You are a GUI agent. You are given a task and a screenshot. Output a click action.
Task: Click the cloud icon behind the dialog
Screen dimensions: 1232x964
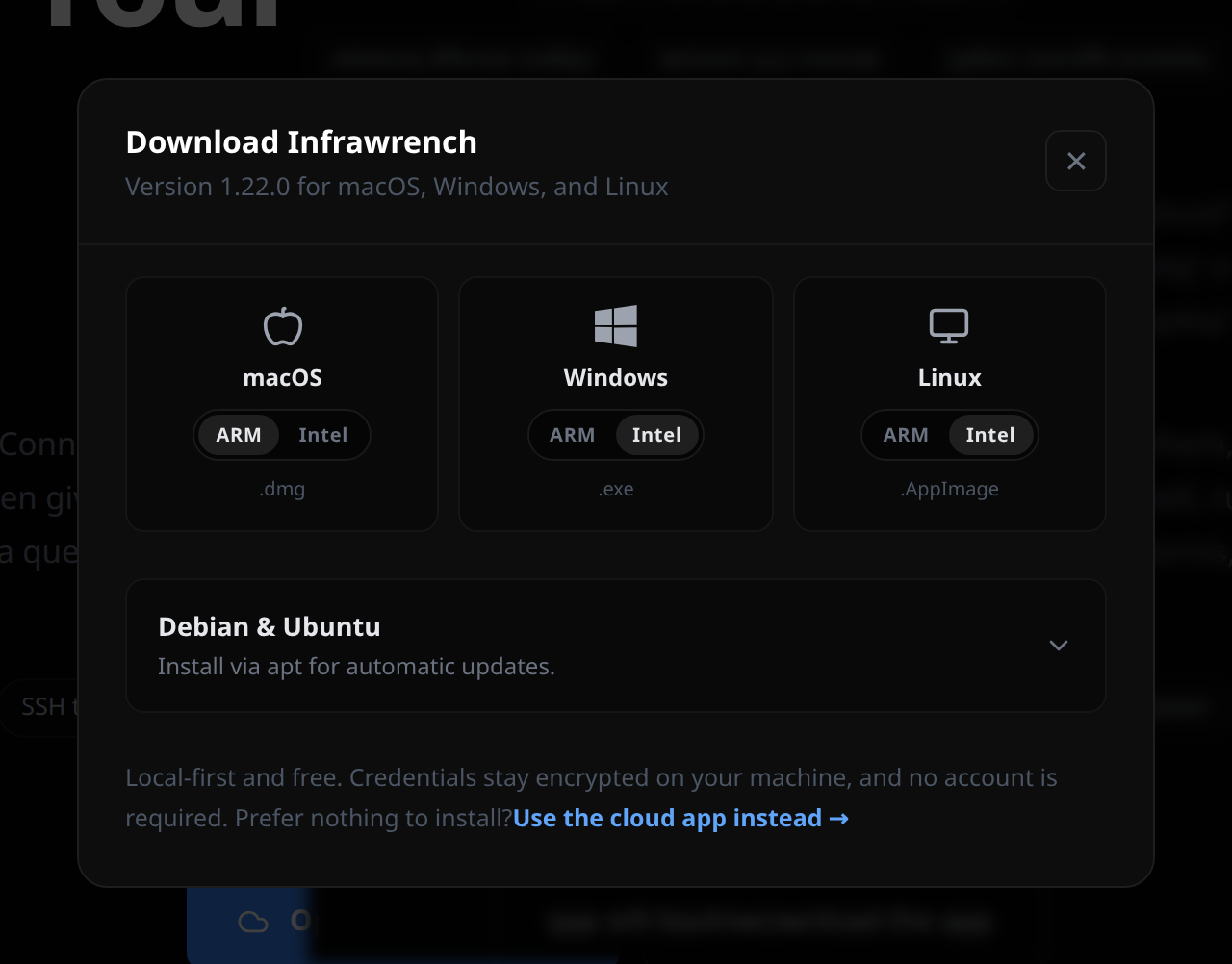253,922
